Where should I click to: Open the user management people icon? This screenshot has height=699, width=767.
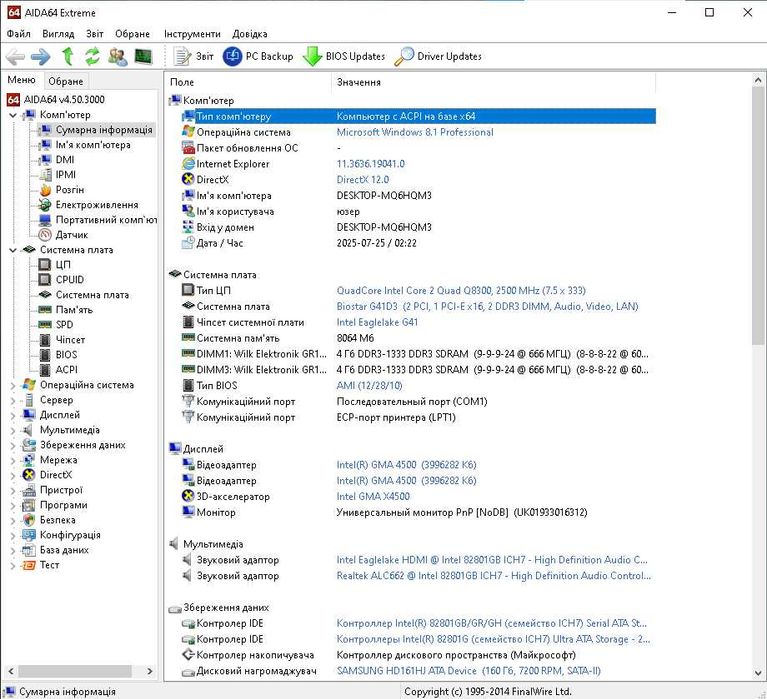click(x=118, y=56)
